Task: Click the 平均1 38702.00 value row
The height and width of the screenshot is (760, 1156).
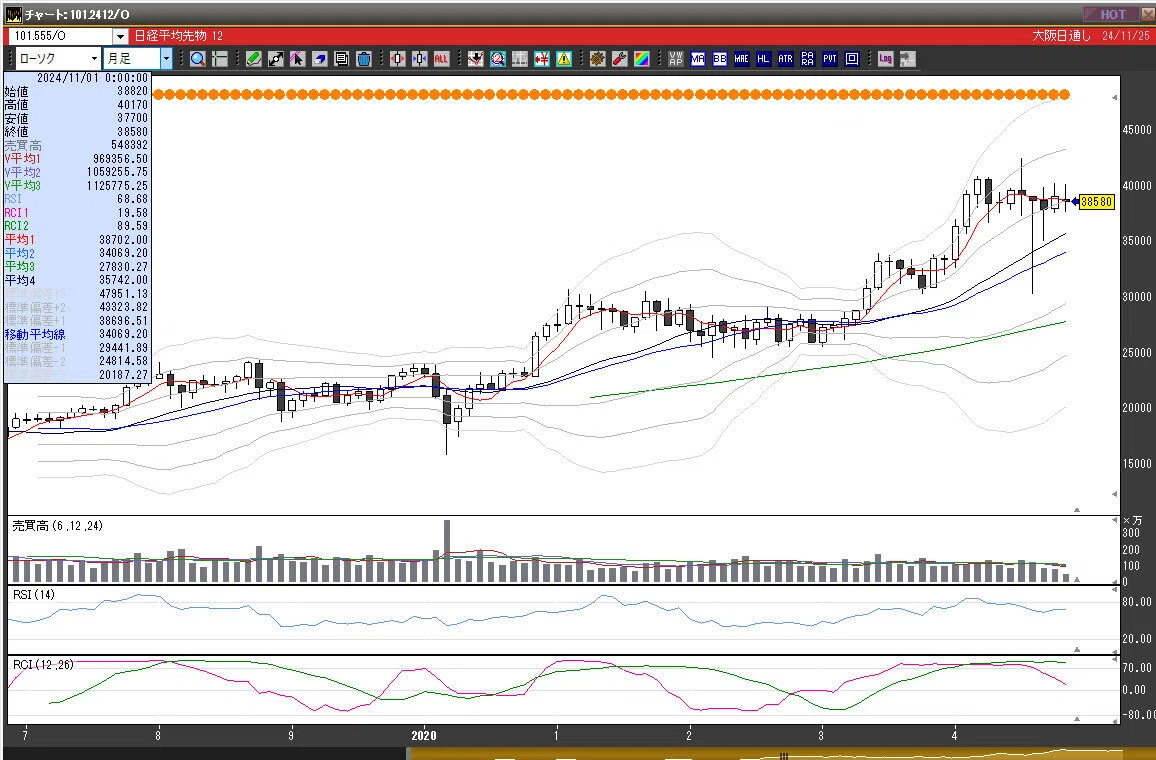Action: pyautogui.click(x=77, y=240)
